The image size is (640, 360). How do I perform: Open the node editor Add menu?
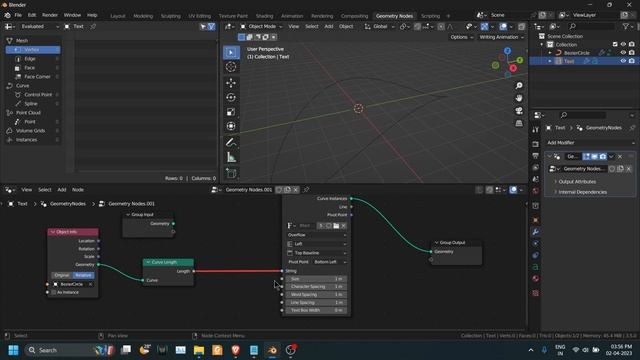[62, 190]
